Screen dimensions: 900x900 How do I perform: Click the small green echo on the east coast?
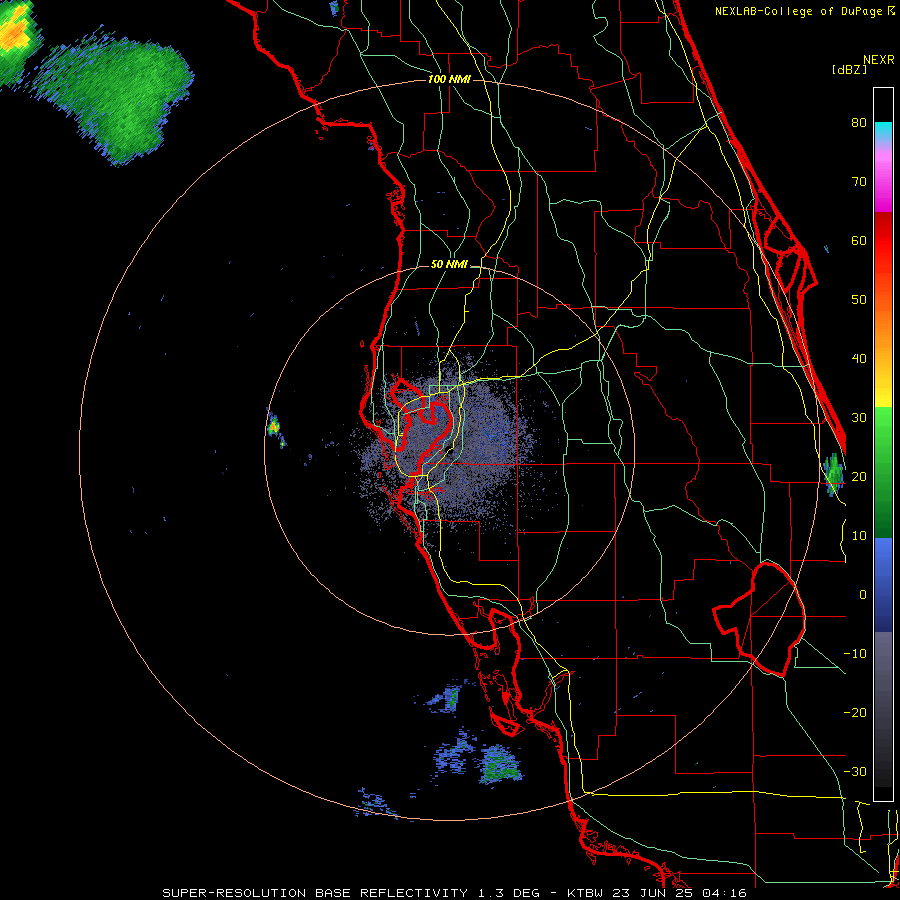pos(833,474)
